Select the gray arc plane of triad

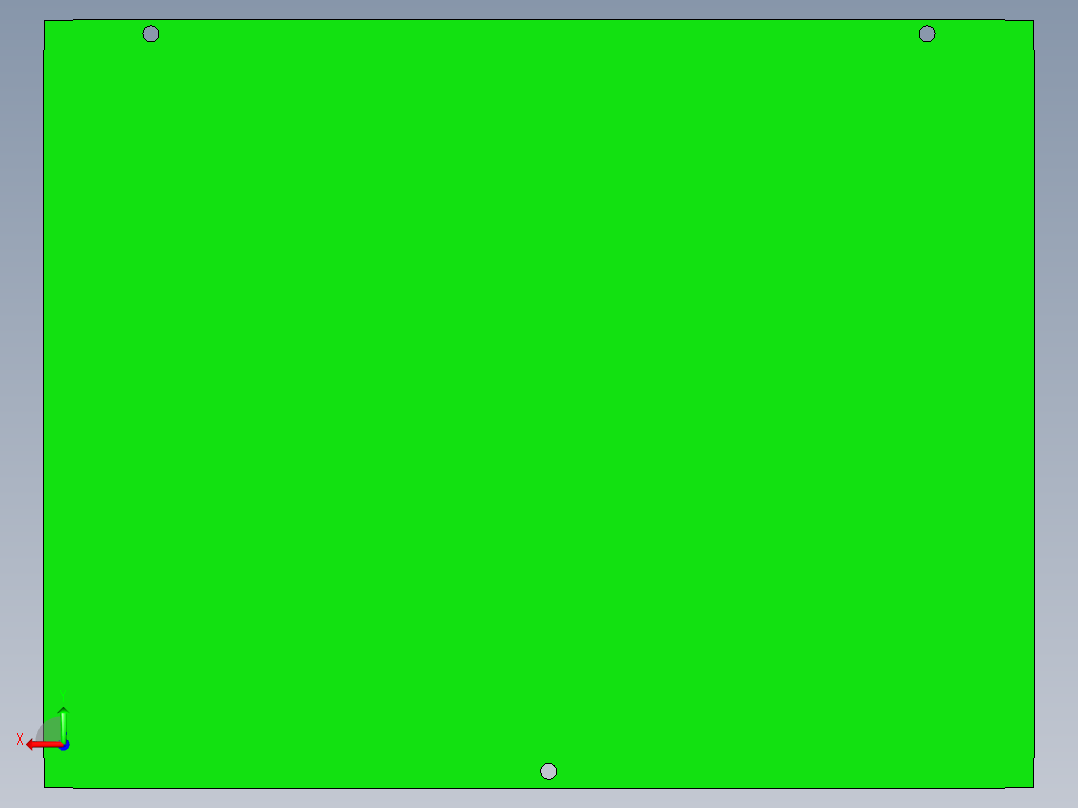[x=49, y=730]
